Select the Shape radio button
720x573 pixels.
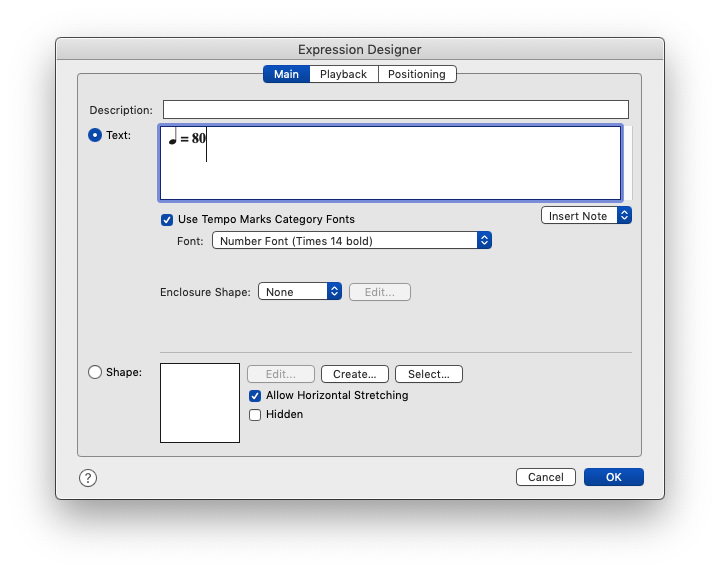pyautogui.click(x=95, y=372)
